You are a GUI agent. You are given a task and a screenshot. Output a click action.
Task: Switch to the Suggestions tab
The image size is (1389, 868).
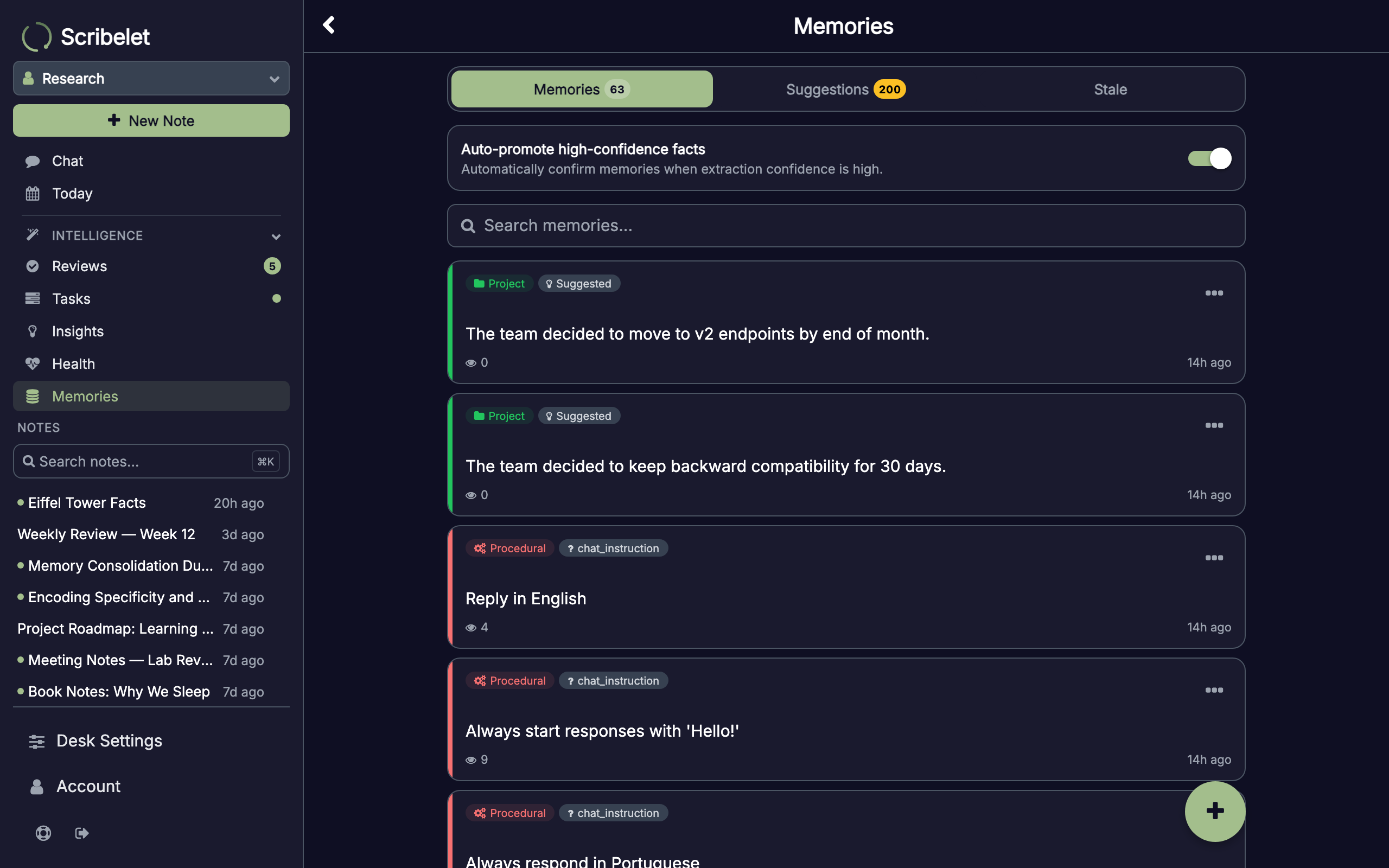click(x=845, y=89)
